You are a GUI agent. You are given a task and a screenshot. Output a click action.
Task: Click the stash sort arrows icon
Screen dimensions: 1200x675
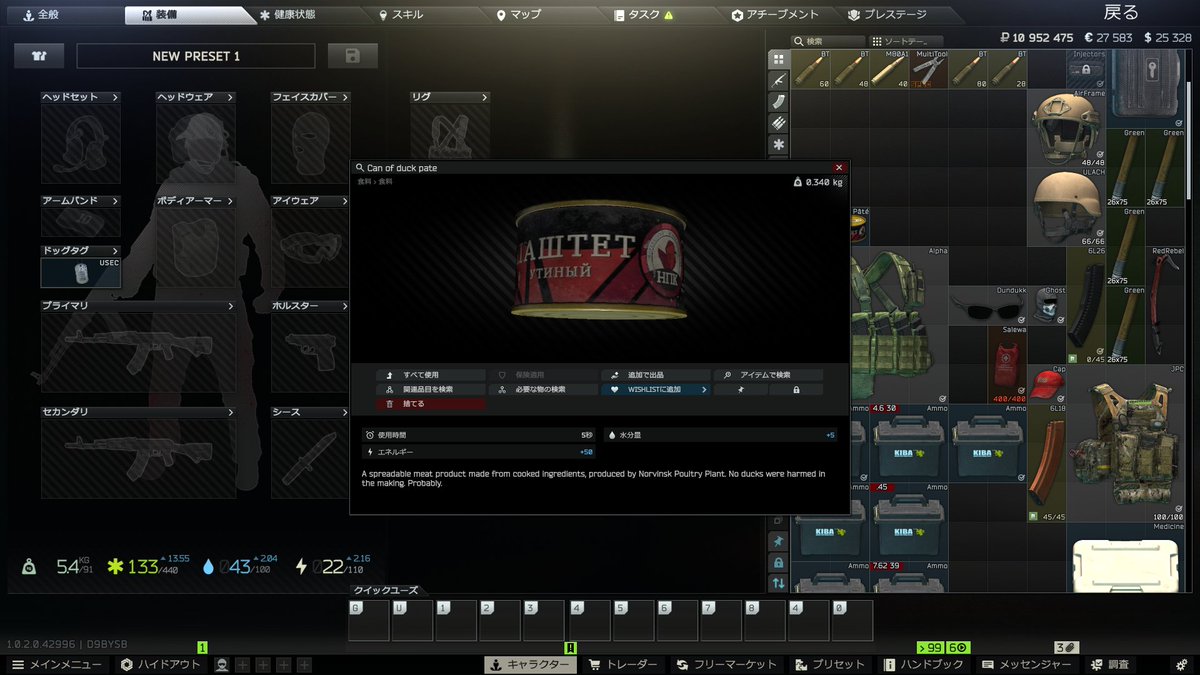click(x=778, y=583)
